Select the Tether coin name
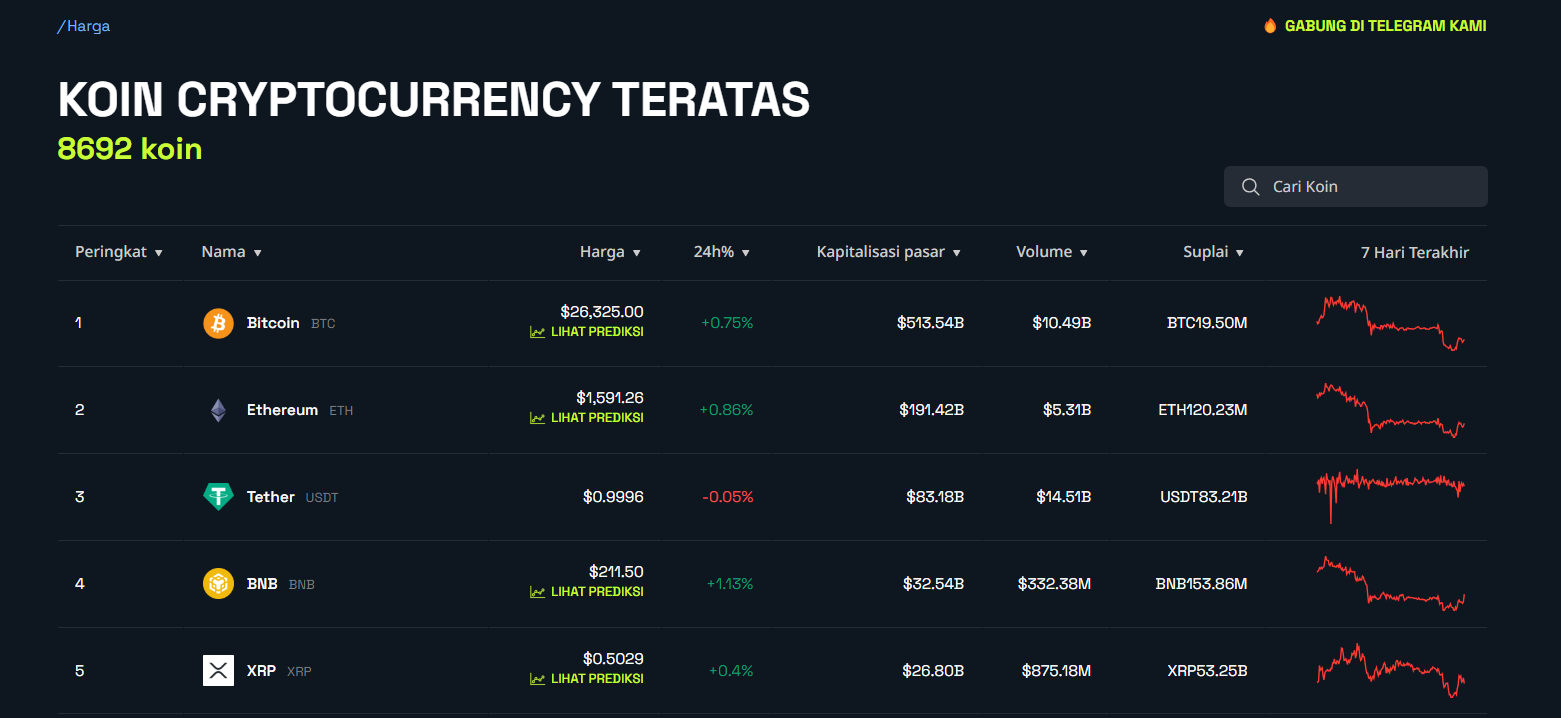Screen dimensions: 1561x718 pos(271,497)
